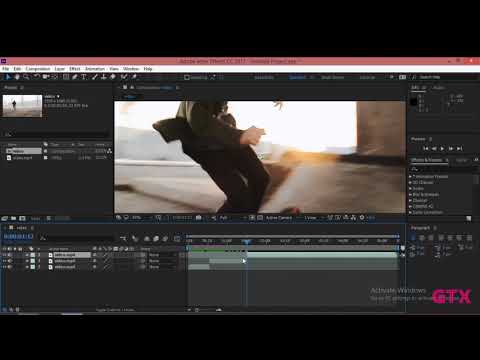Click the Comp Mini-Flowchart icon in timeline header
The height and width of the screenshot is (360, 480).
(x=123, y=238)
